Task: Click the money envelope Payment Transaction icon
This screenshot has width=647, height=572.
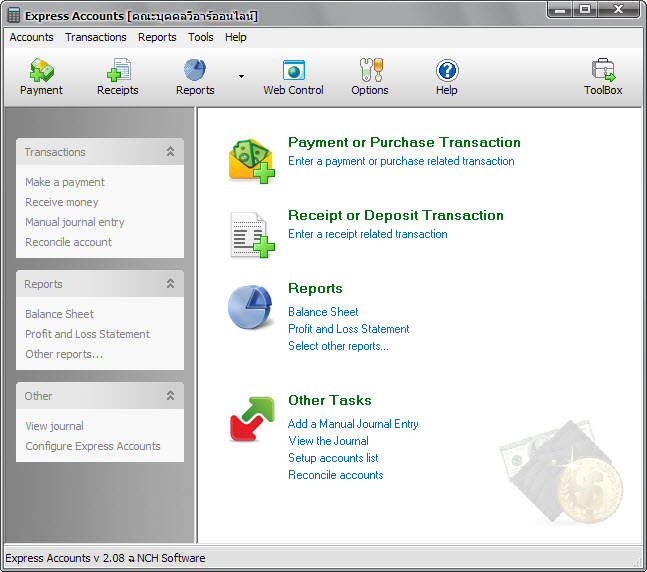Action: tap(251, 161)
